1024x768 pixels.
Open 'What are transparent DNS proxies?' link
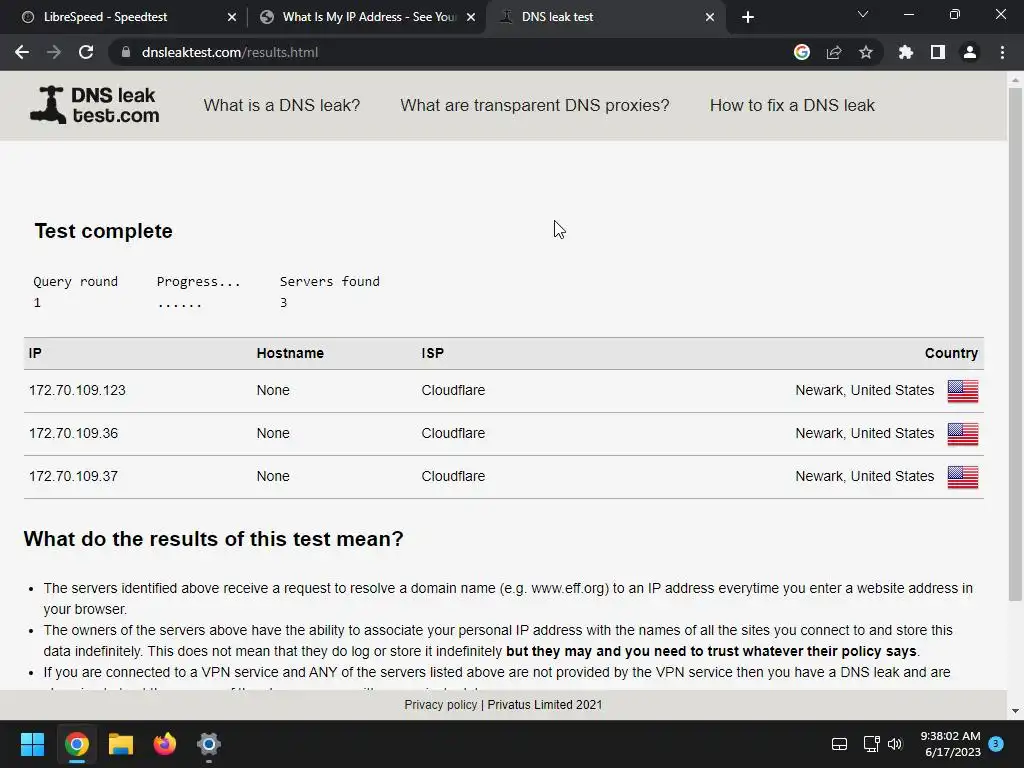click(535, 105)
